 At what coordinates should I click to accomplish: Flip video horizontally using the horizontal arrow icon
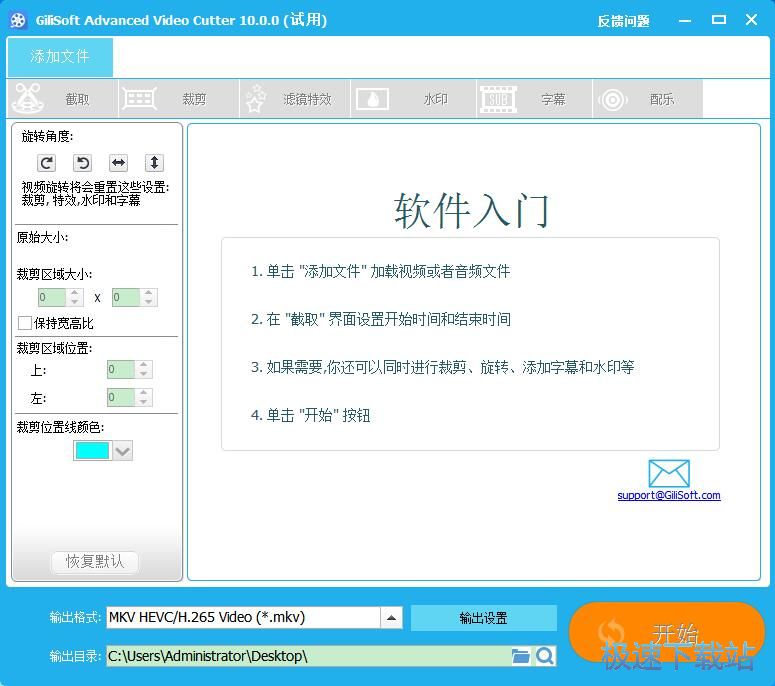click(119, 163)
